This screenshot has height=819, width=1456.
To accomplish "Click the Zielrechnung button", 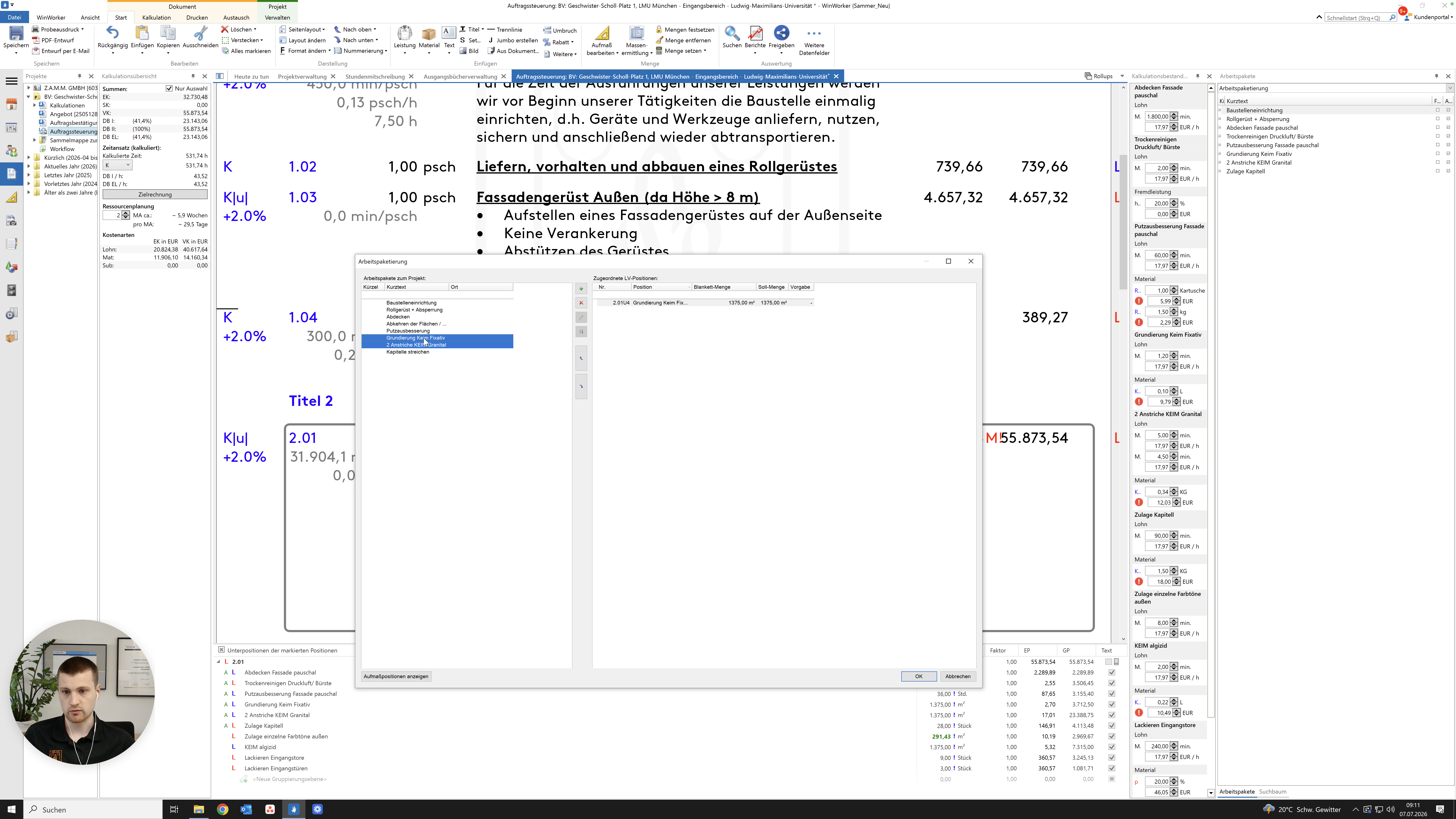I will (x=155, y=194).
